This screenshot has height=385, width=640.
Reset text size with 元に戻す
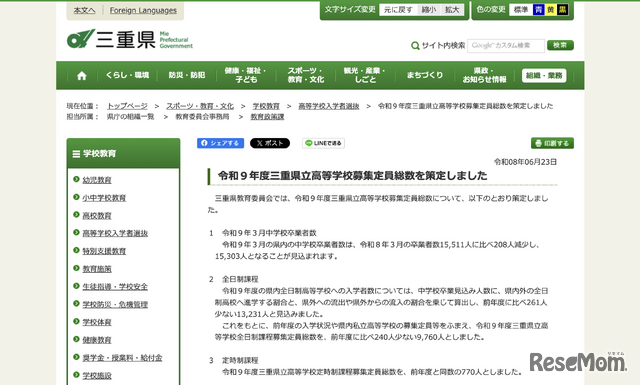[x=398, y=10]
